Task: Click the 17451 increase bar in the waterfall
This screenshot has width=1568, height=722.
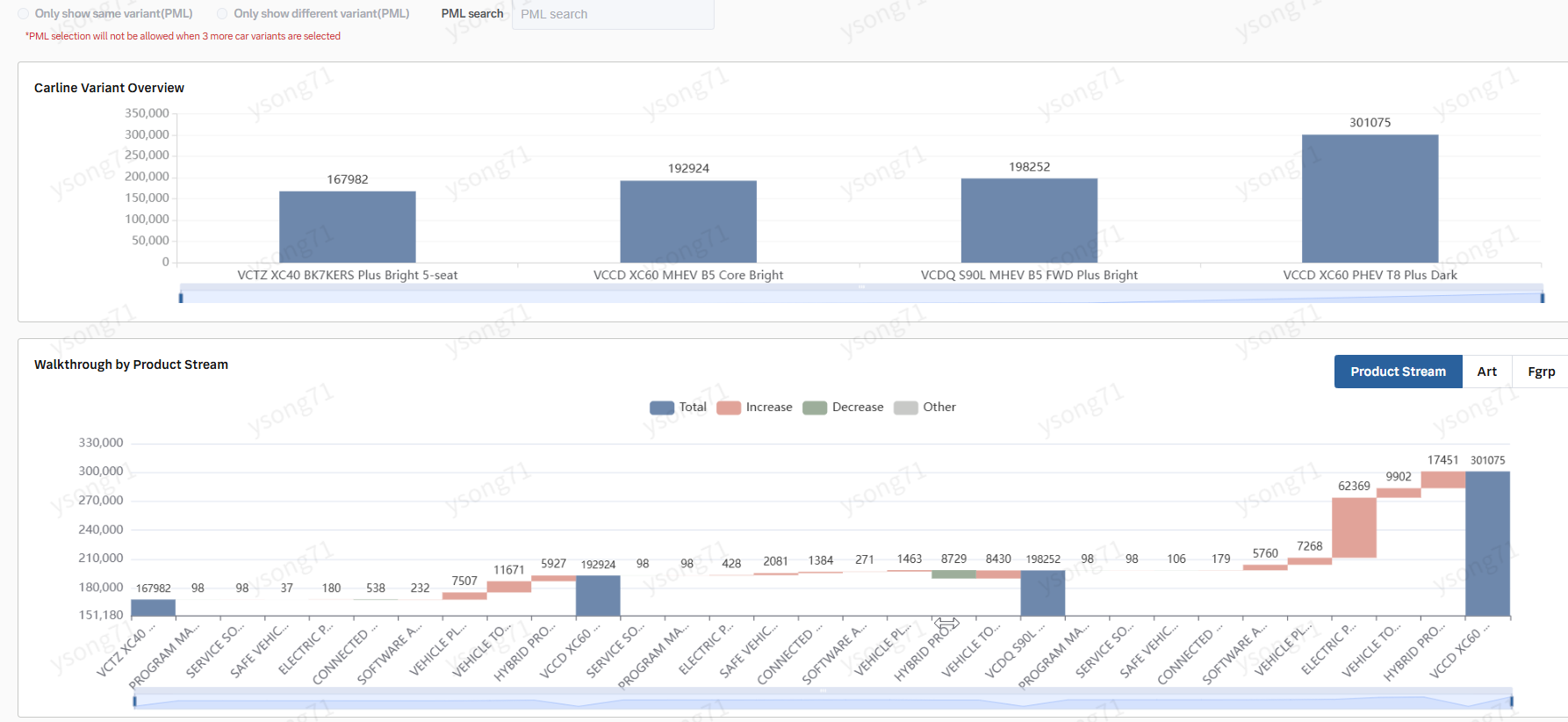Action: (x=1443, y=480)
